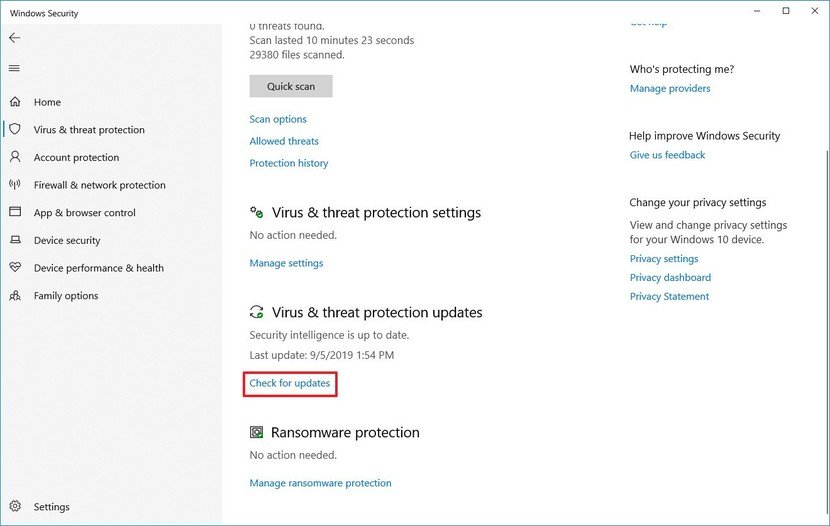View Protection history
The height and width of the screenshot is (526, 830).
pyautogui.click(x=288, y=163)
